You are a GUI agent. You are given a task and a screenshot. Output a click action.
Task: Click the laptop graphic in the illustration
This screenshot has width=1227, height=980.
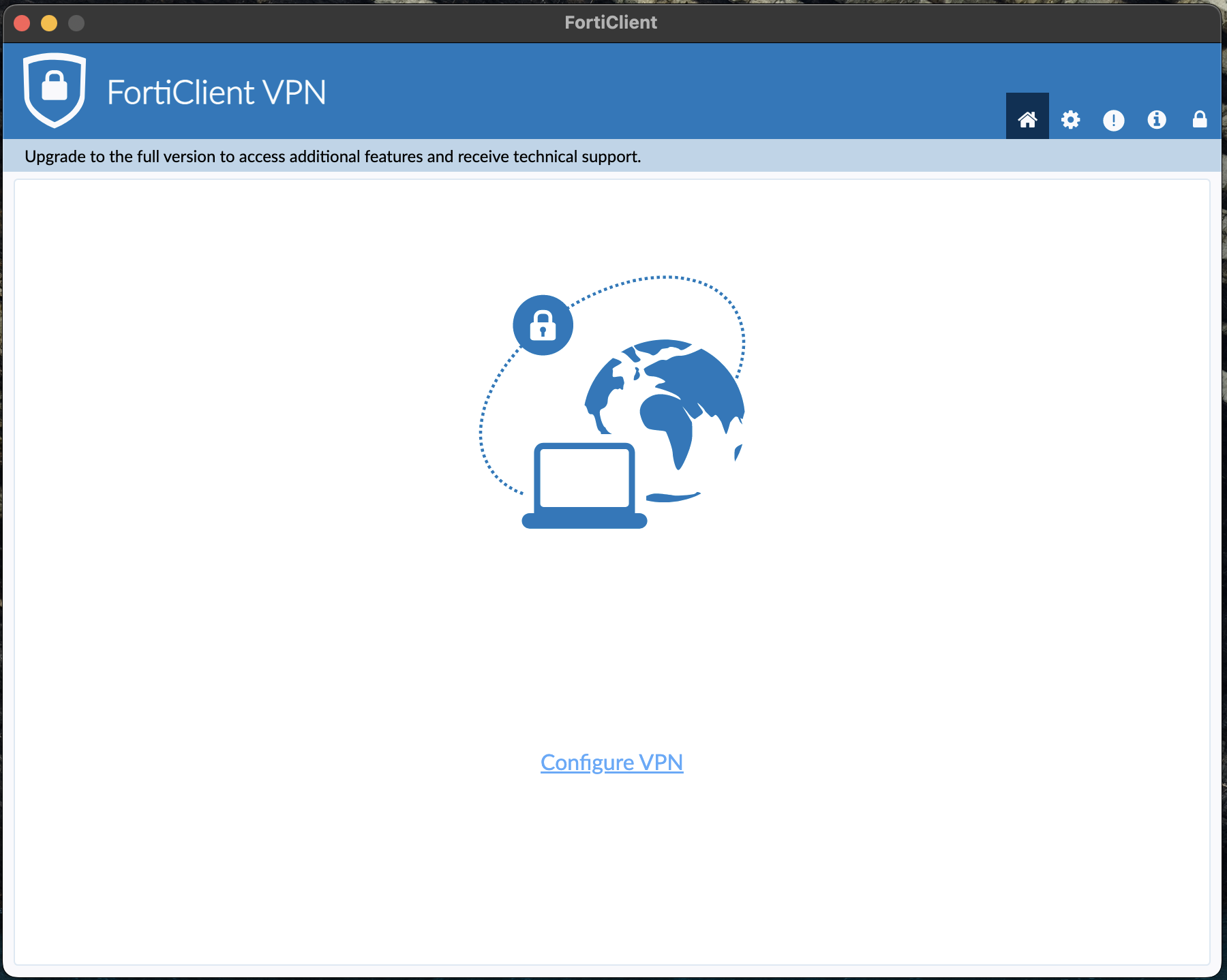pos(584,485)
